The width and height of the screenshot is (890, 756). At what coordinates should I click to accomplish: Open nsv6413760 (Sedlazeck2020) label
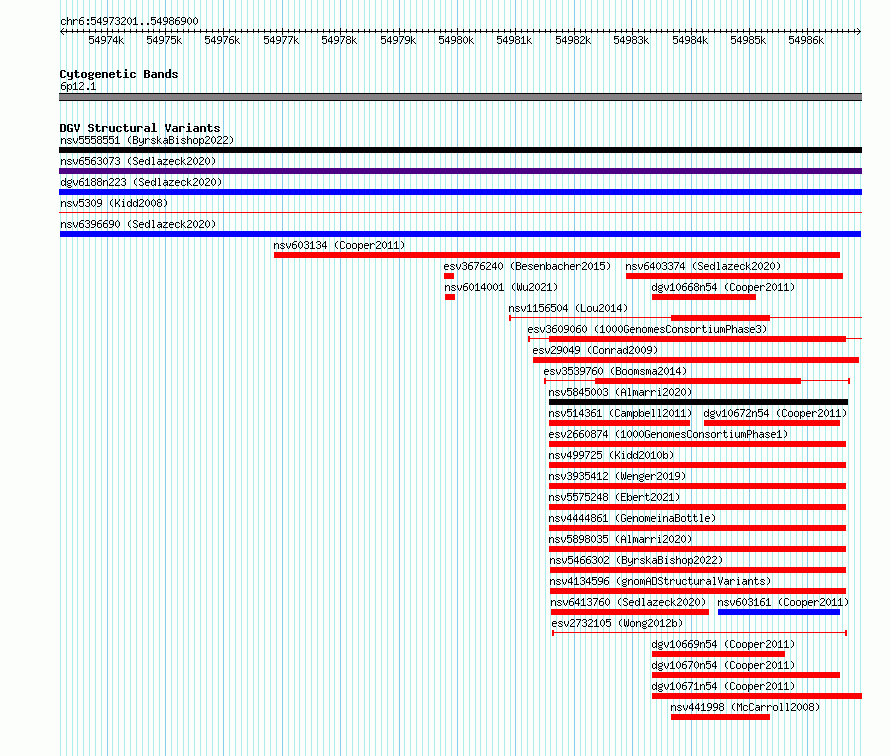click(x=628, y=602)
